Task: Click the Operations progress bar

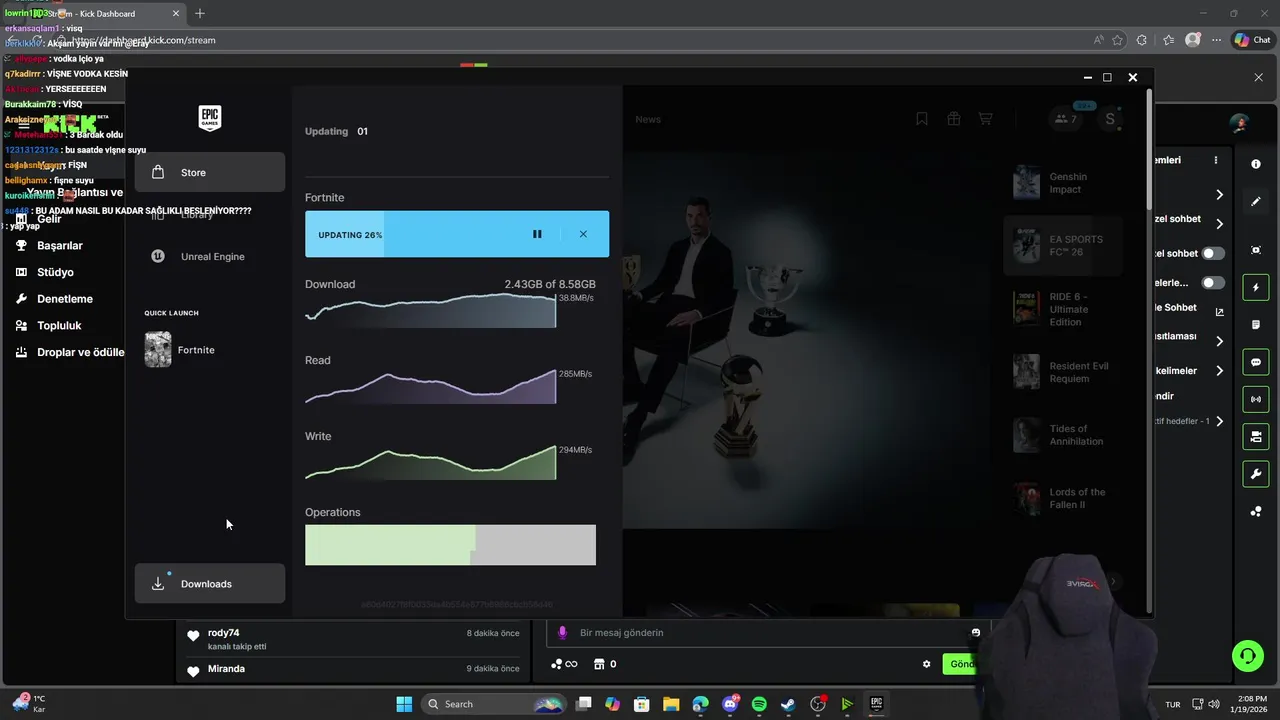Action: tap(450, 545)
